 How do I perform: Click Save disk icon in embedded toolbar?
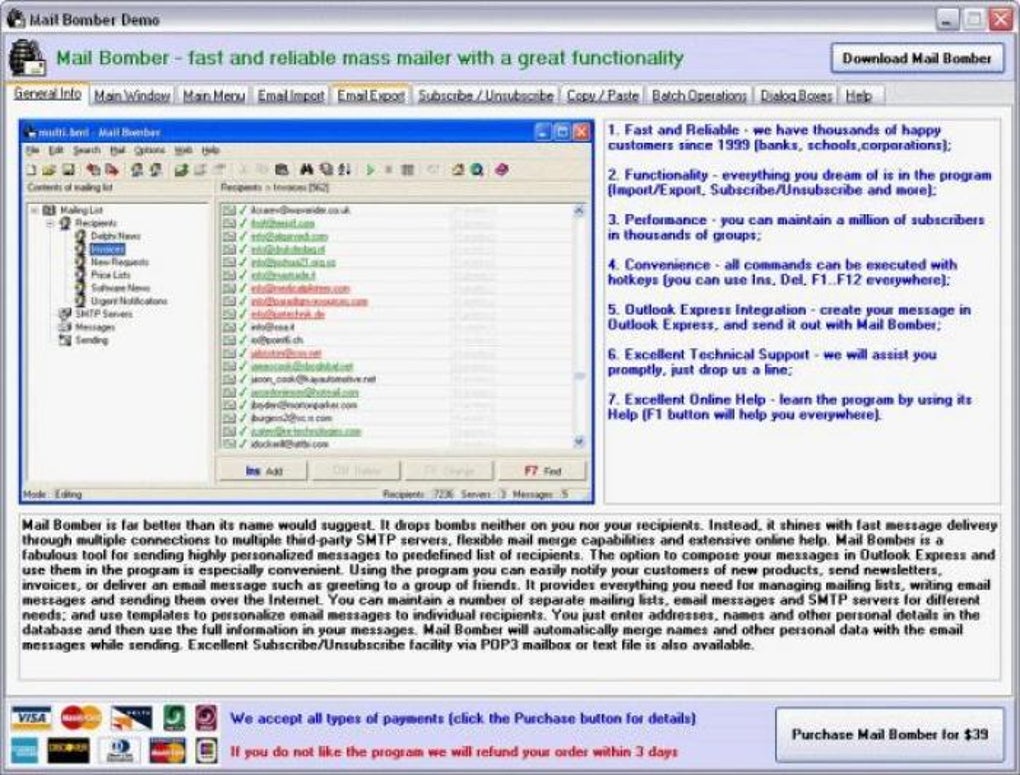click(x=68, y=170)
